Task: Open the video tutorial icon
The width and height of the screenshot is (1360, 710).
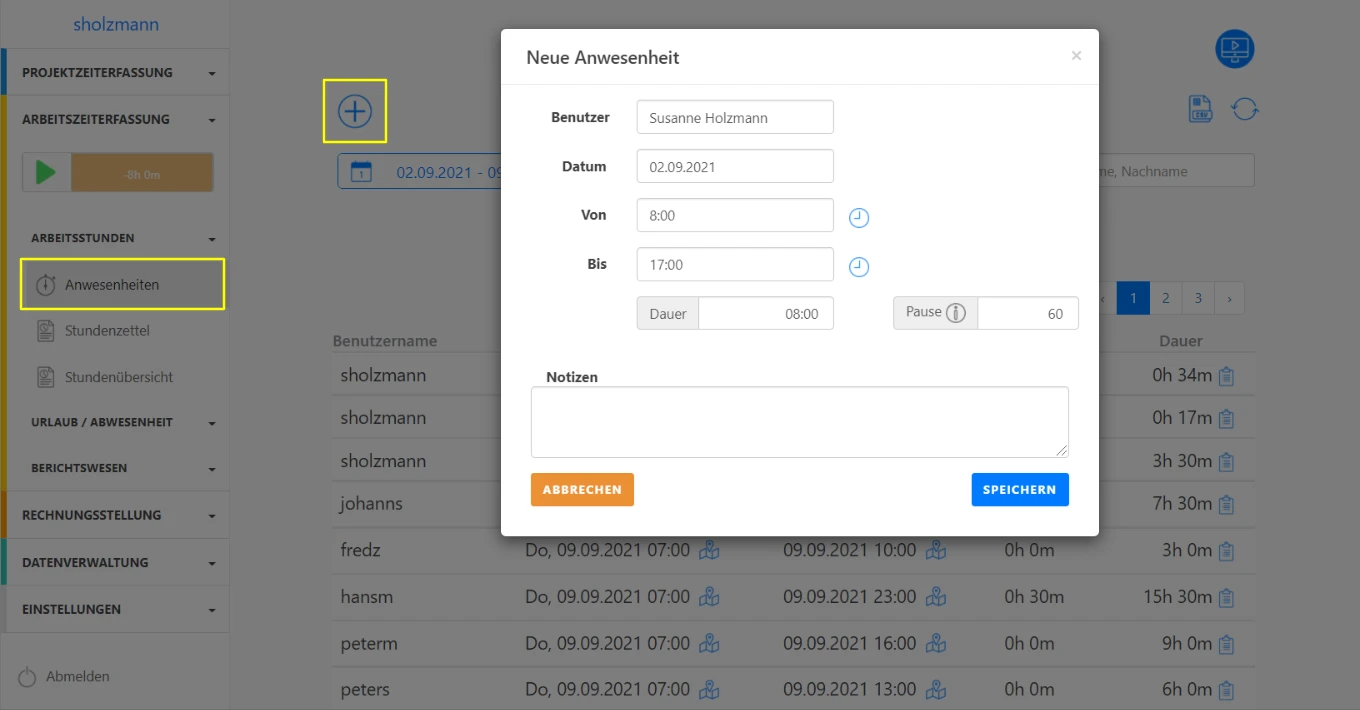Action: [x=1234, y=49]
